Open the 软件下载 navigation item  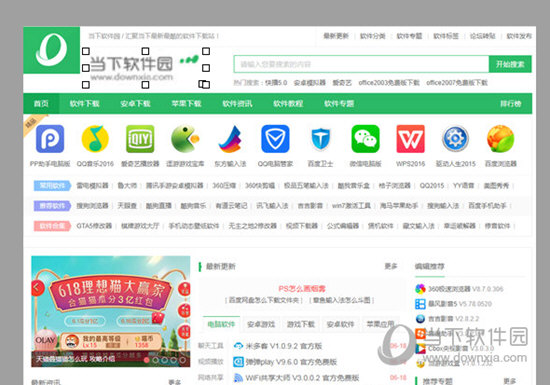[x=84, y=103]
